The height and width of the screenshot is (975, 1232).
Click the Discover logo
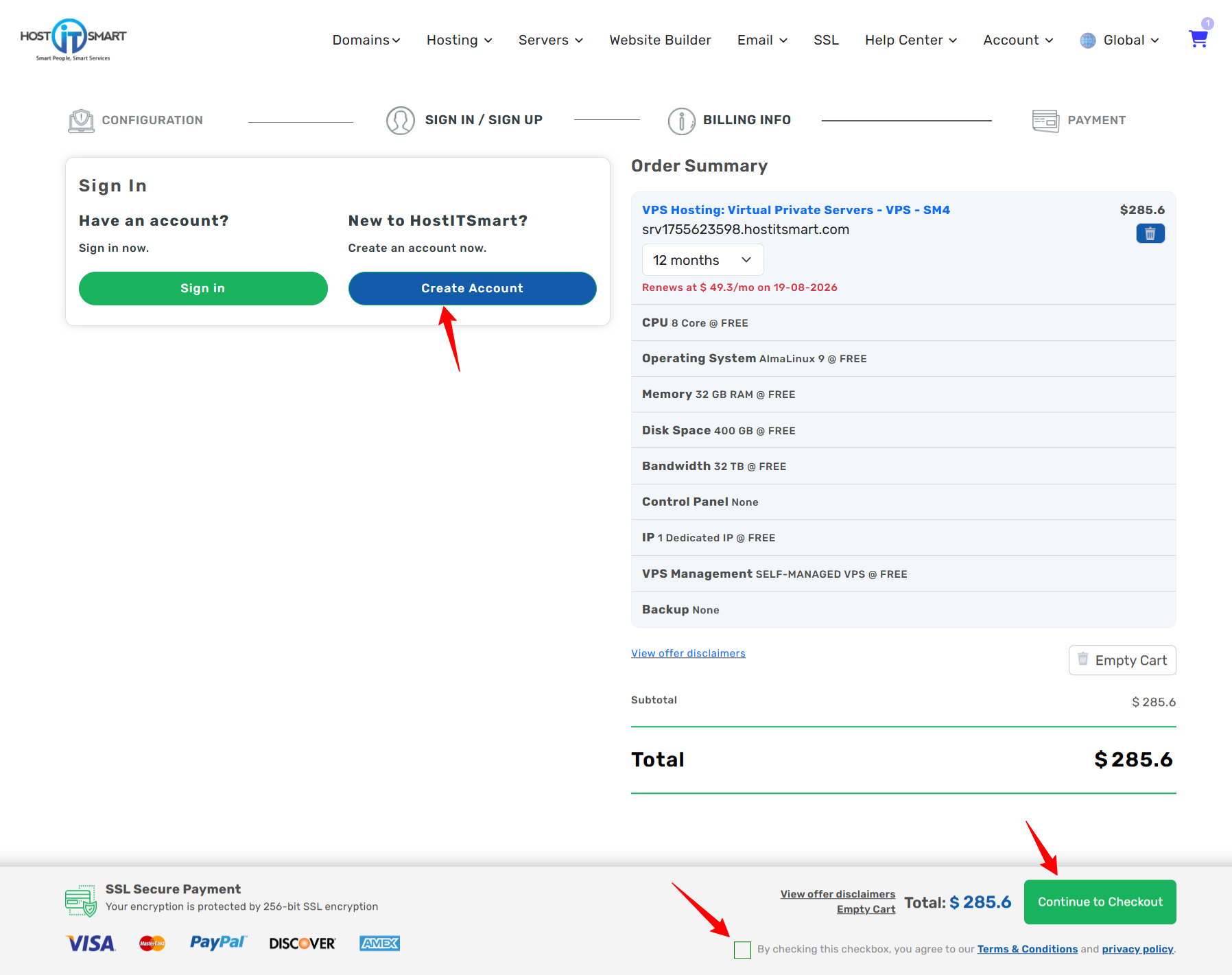(x=303, y=943)
